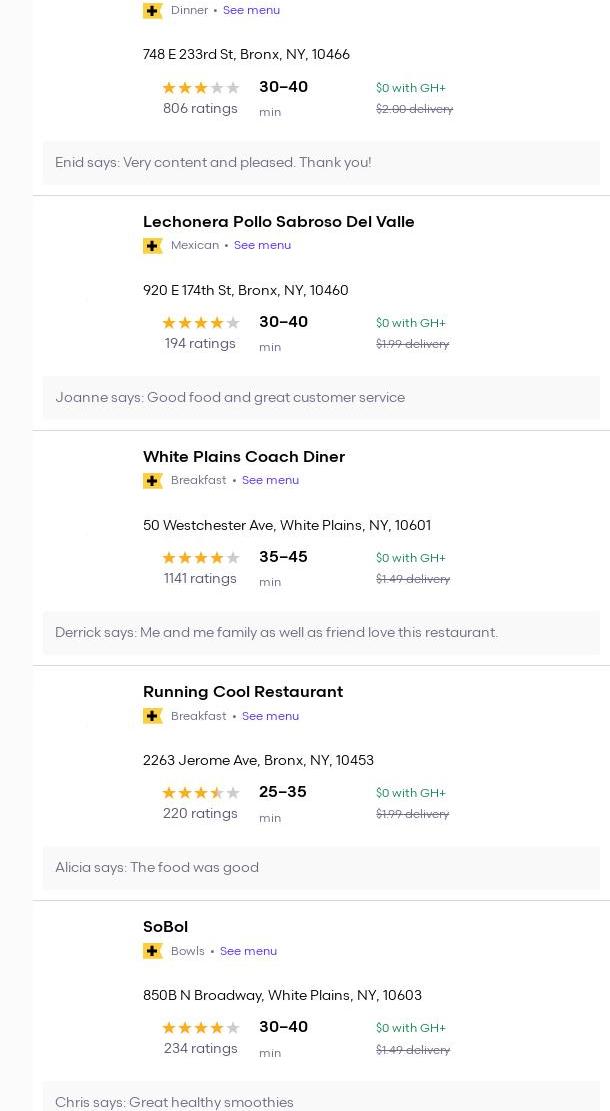Open See menu link for Lechonera Pollo Sabroso

tap(262, 245)
